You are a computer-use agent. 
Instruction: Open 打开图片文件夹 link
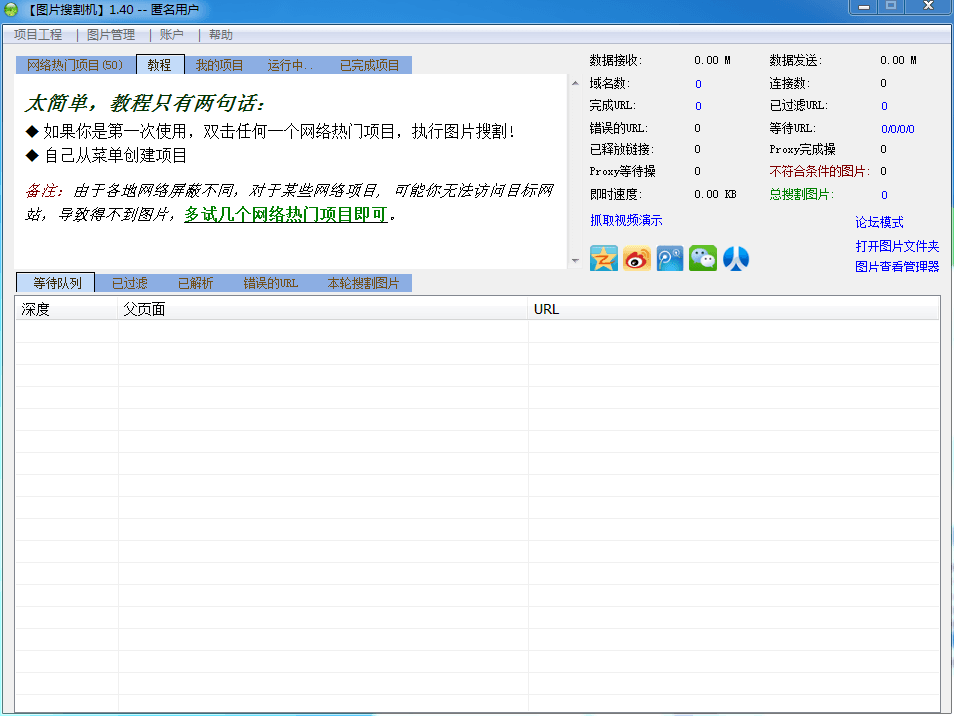pos(897,246)
